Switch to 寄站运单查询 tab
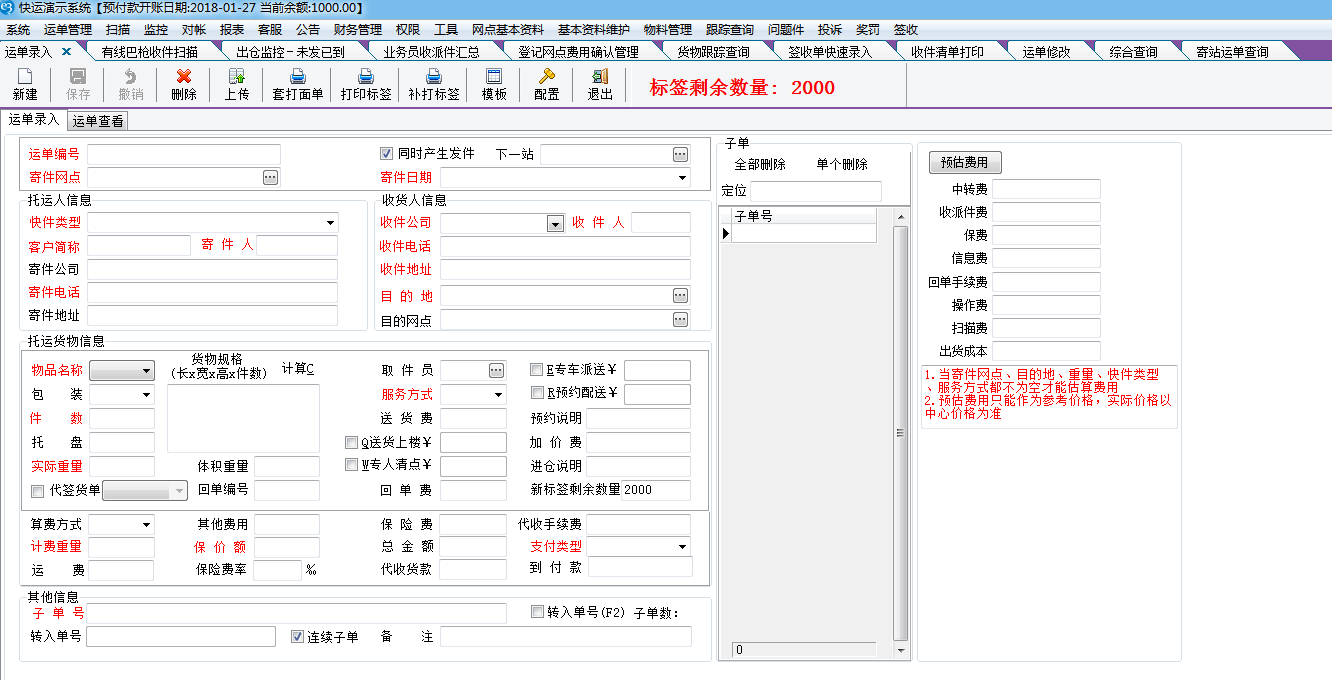Viewport: 1332px width, 680px height. pyautogui.click(x=1232, y=52)
